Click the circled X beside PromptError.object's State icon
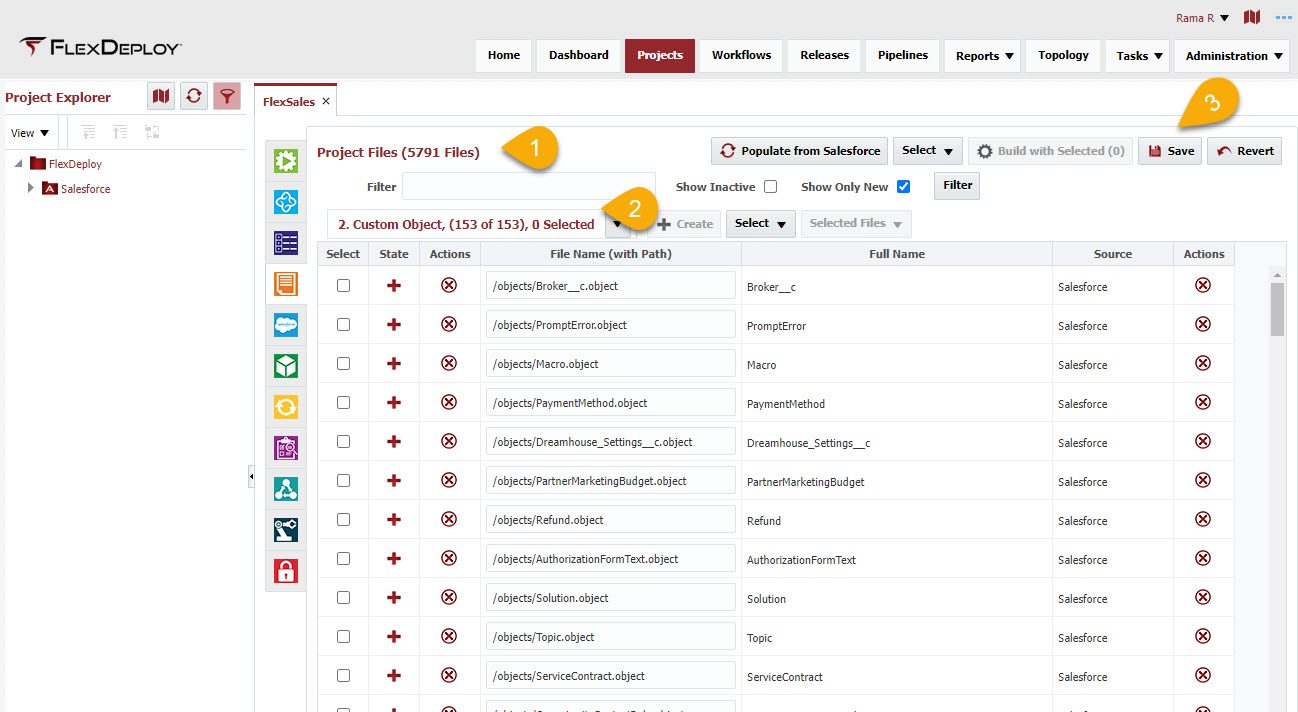 tap(449, 325)
